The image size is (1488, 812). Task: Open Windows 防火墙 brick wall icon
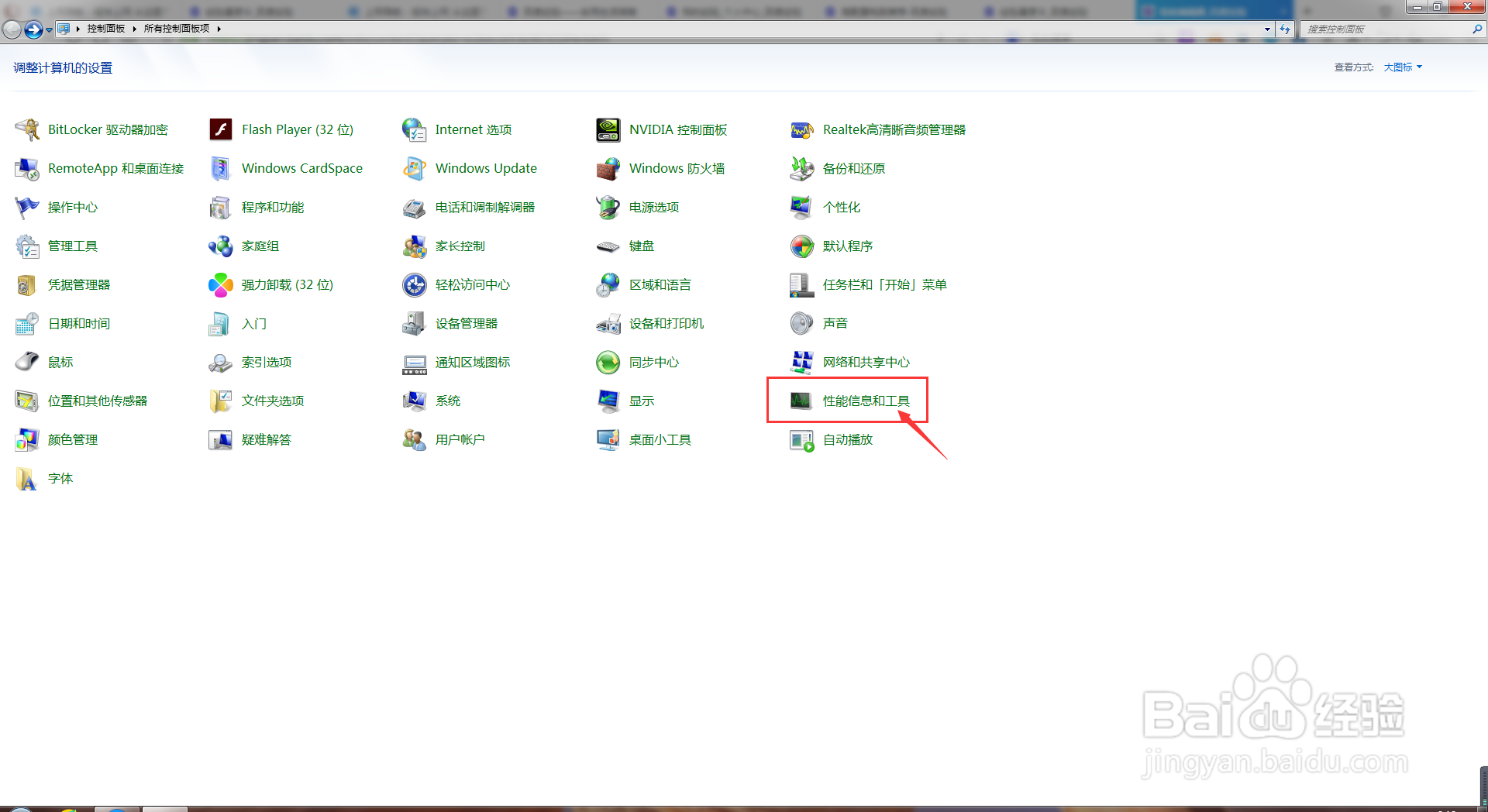point(608,168)
